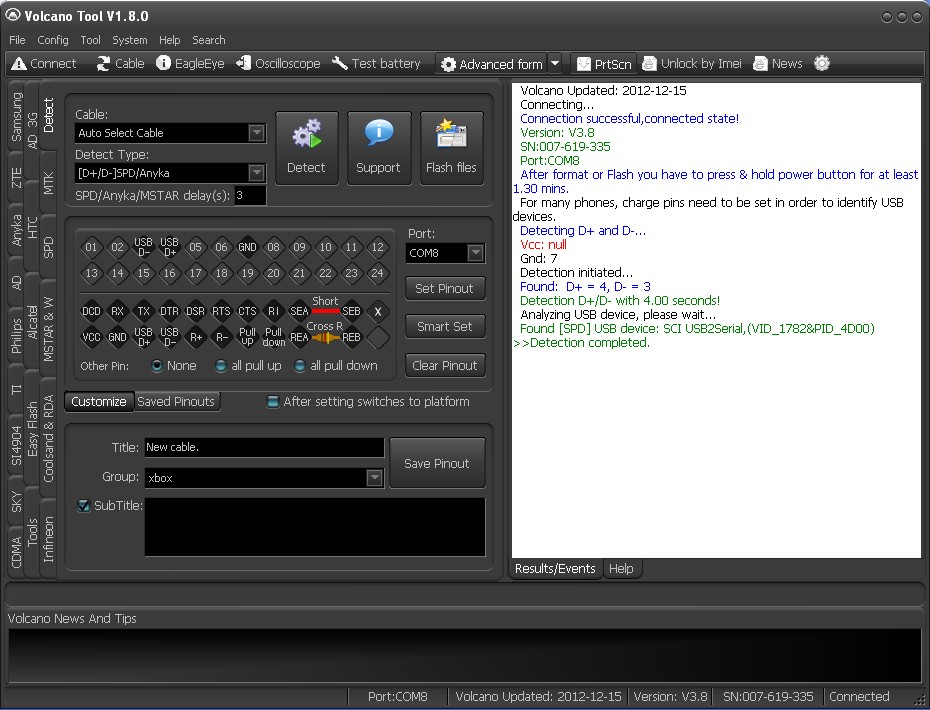Open the News toolbar item
This screenshot has height=710, width=930.
[778, 63]
